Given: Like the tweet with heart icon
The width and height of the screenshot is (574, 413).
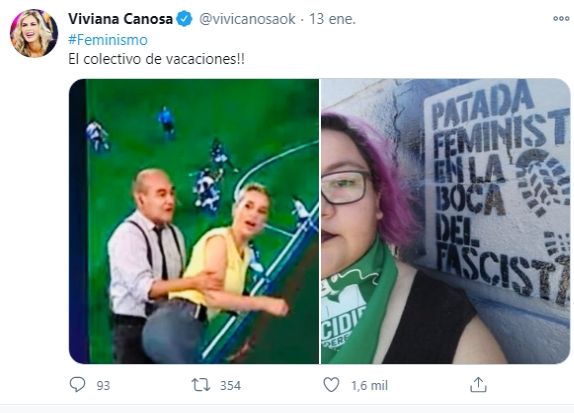Looking at the screenshot, I should pyautogui.click(x=331, y=385).
